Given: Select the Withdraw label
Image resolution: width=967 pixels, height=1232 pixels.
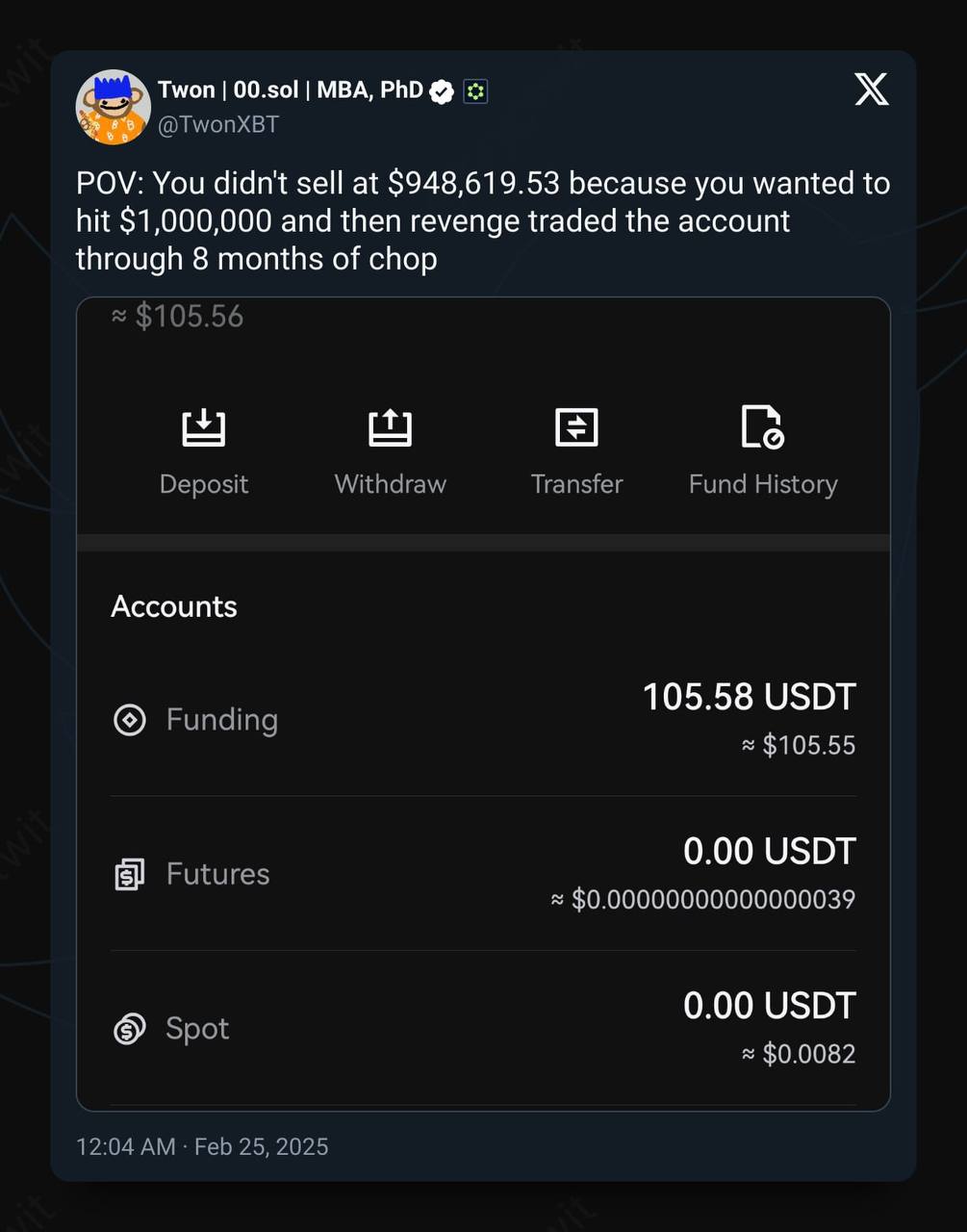Looking at the screenshot, I should tap(390, 483).
